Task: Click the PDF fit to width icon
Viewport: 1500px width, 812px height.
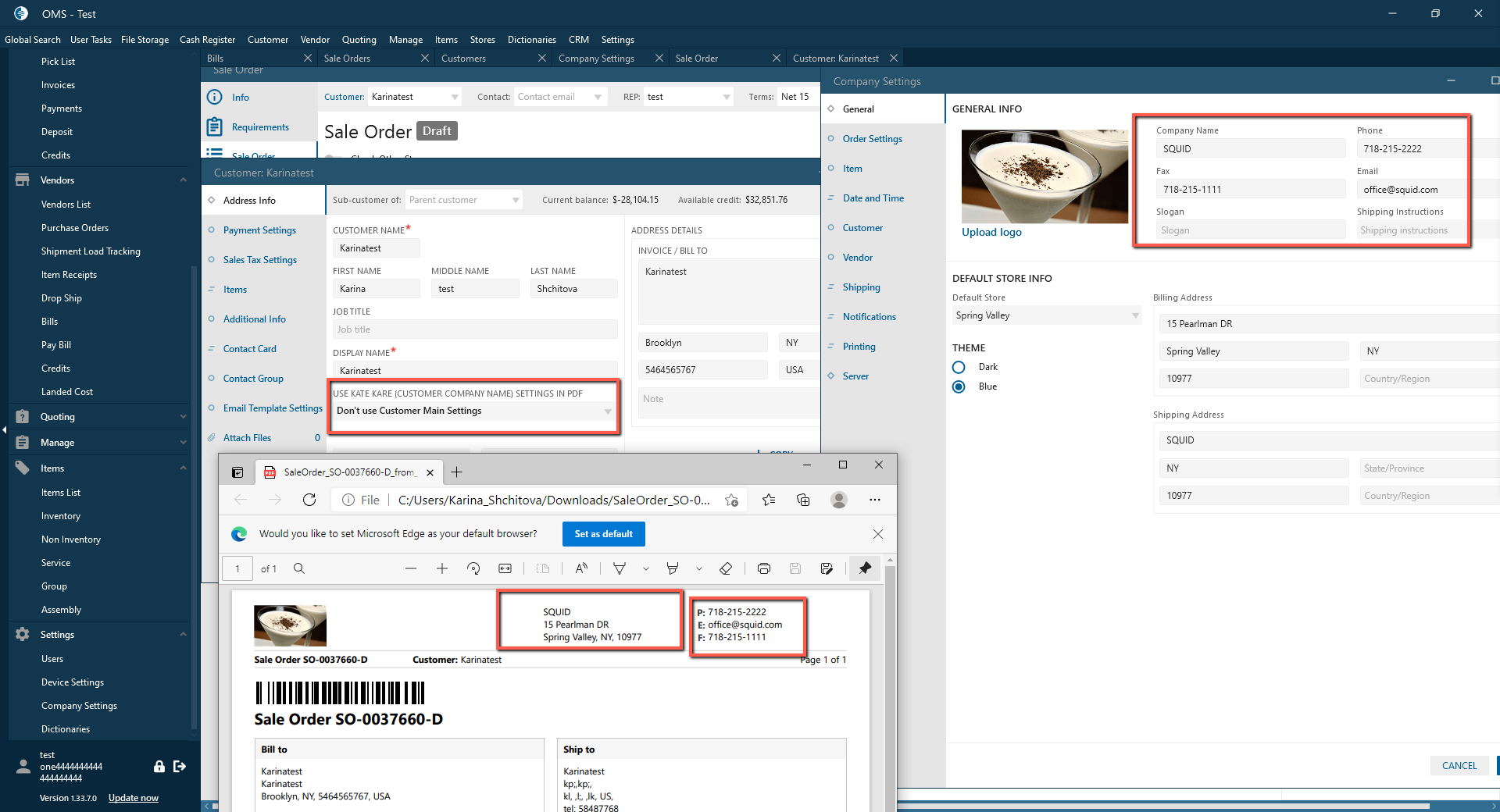Action: 505,568
